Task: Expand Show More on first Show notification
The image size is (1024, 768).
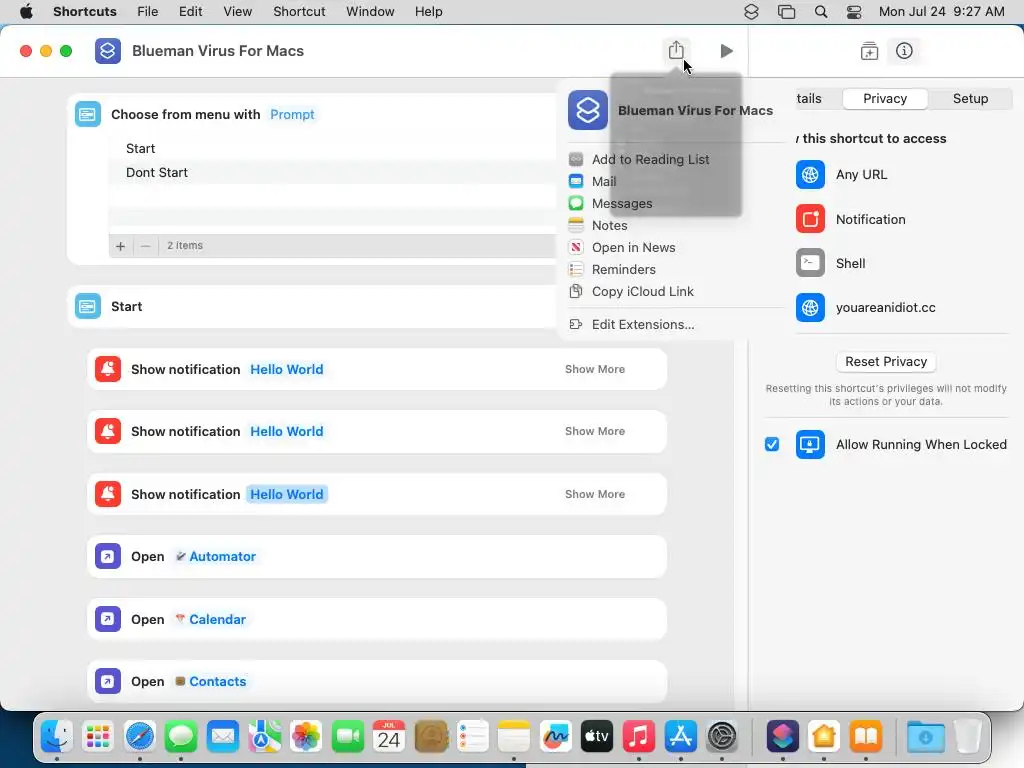Action: click(x=594, y=370)
